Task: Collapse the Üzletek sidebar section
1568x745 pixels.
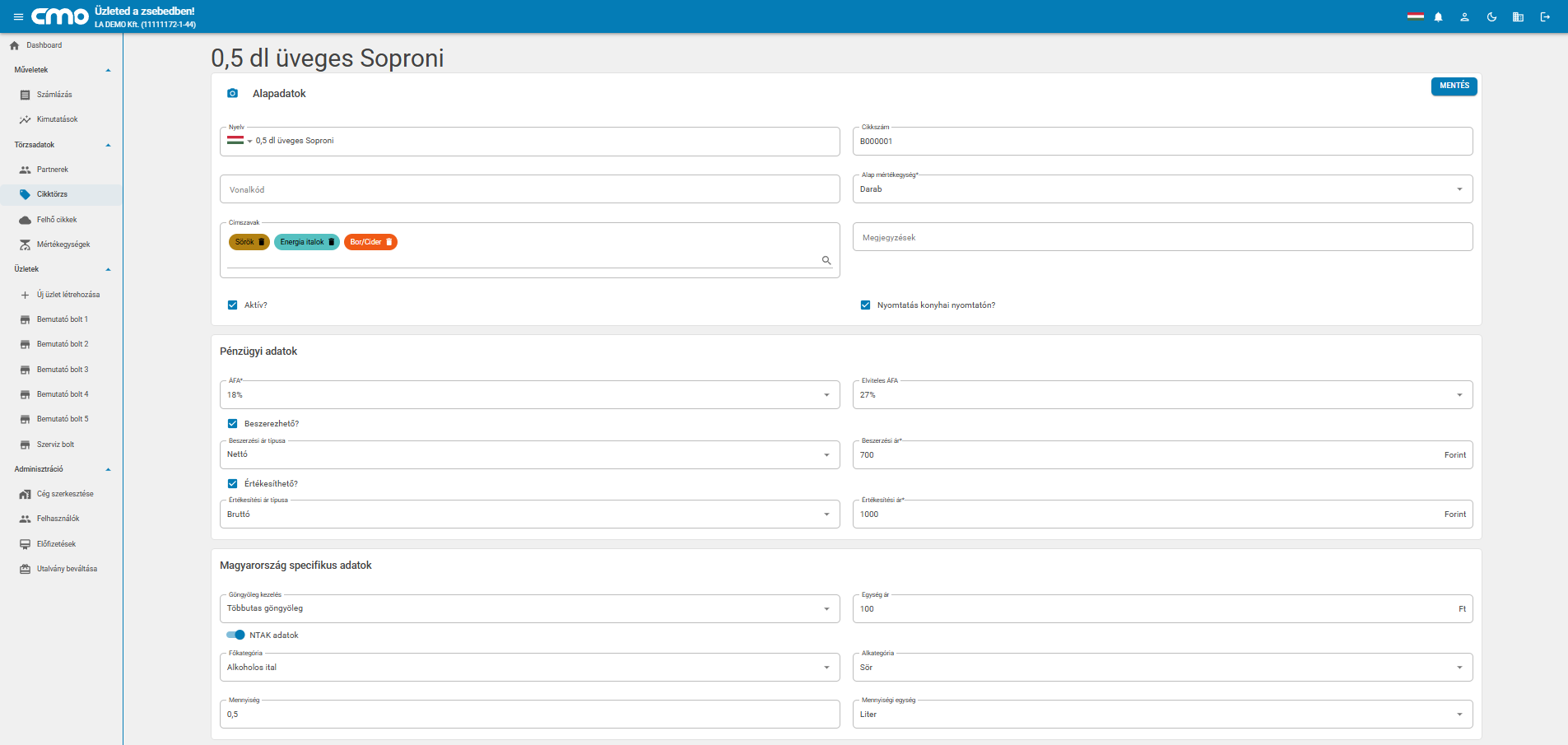Action: click(x=108, y=270)
